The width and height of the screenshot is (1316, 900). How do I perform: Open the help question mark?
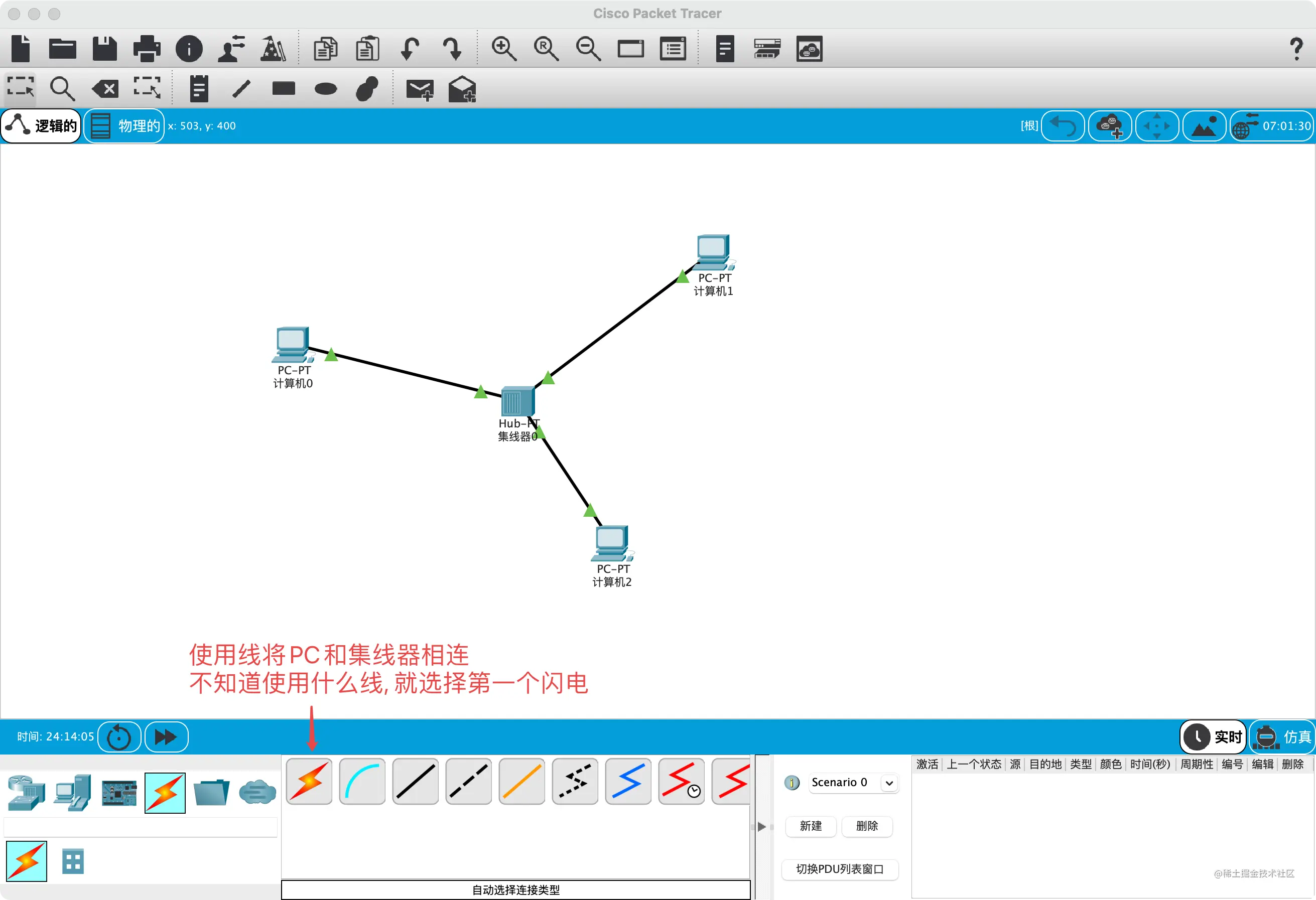[x=1296, y=49]
